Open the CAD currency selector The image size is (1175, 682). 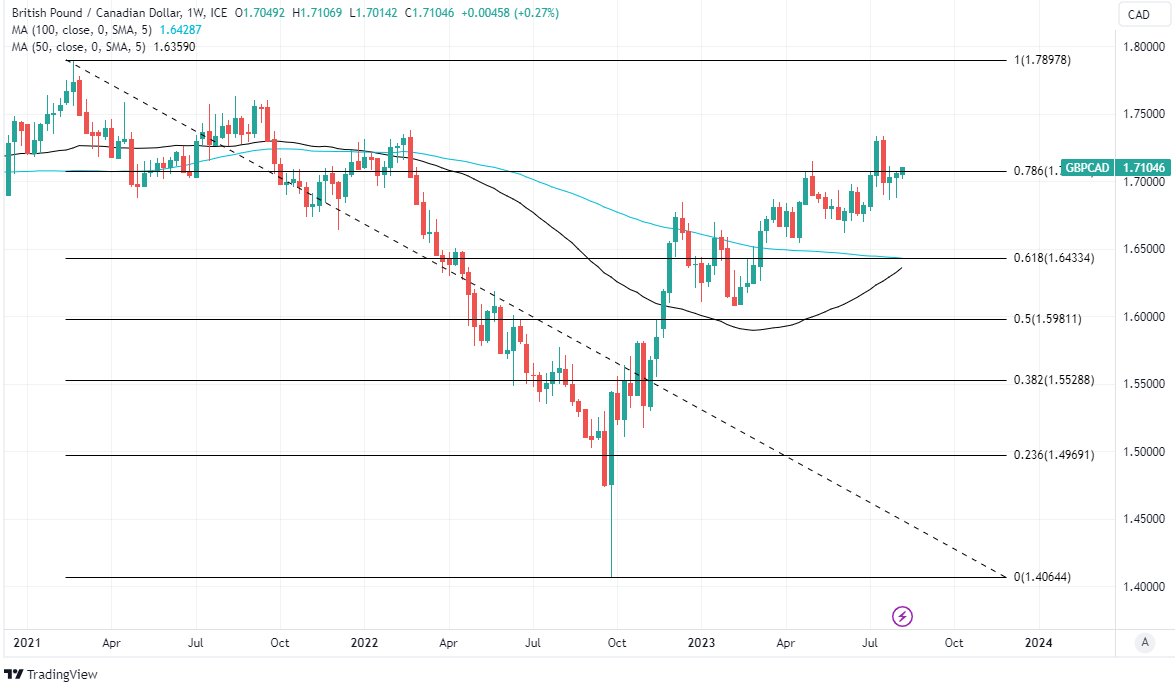[x=1138, y=14]
